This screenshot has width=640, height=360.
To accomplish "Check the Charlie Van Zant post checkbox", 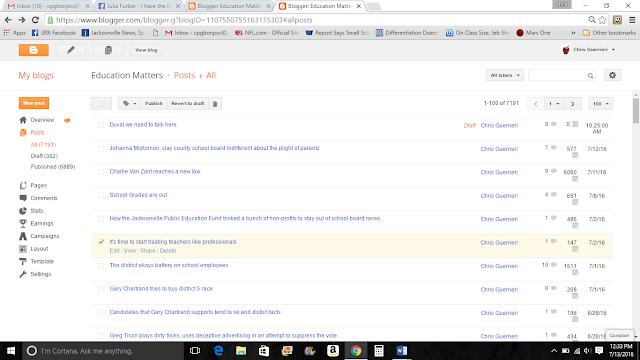I will [101, 172].
